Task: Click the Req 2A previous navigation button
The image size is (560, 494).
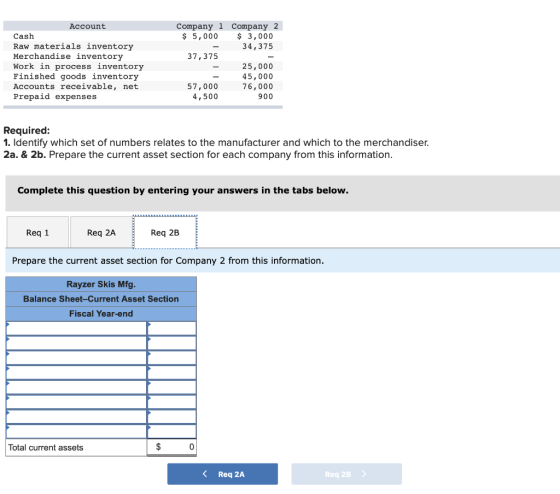Action: tap(222, 474)
